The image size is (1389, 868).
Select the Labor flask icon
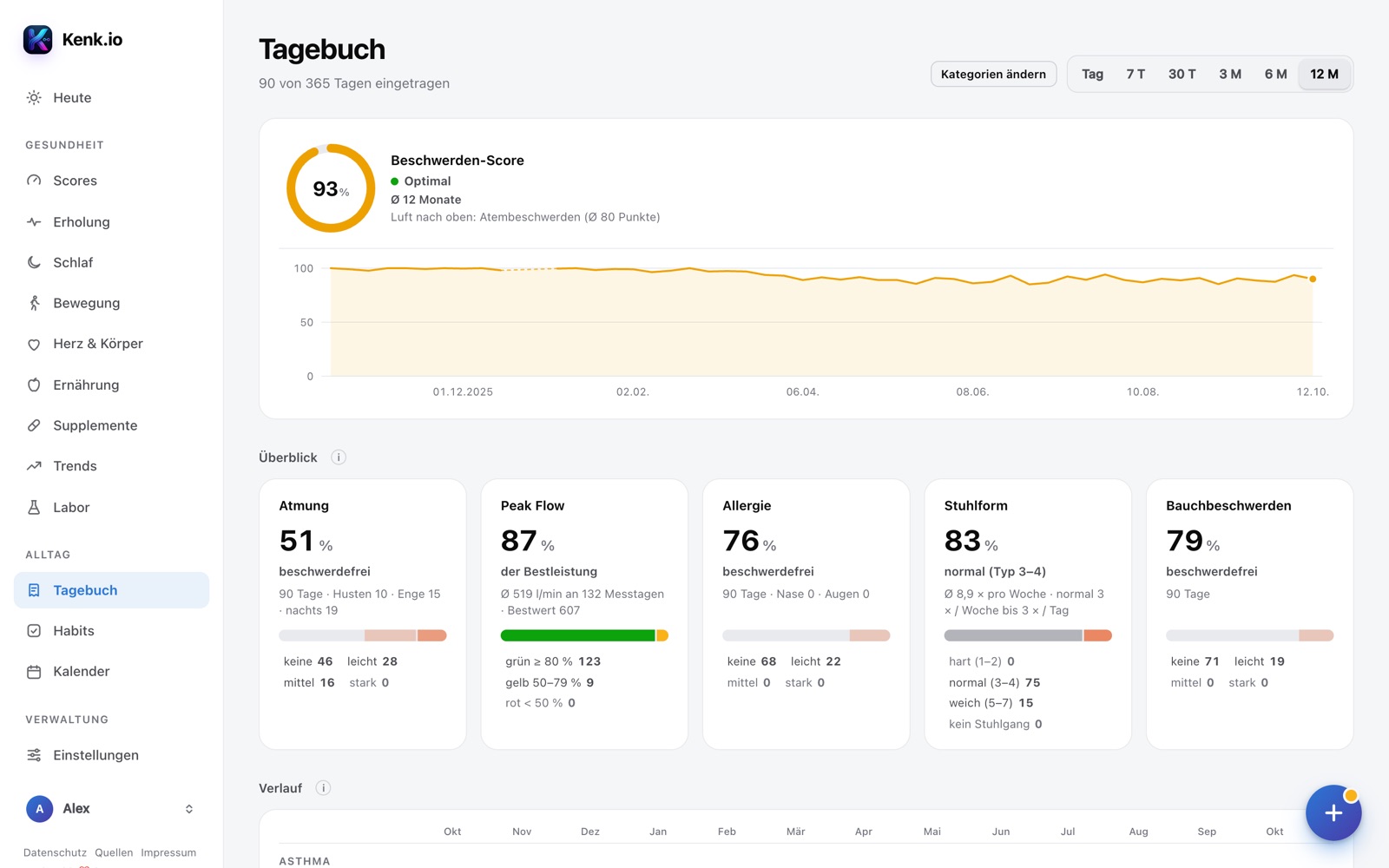(x=34, y=507)
